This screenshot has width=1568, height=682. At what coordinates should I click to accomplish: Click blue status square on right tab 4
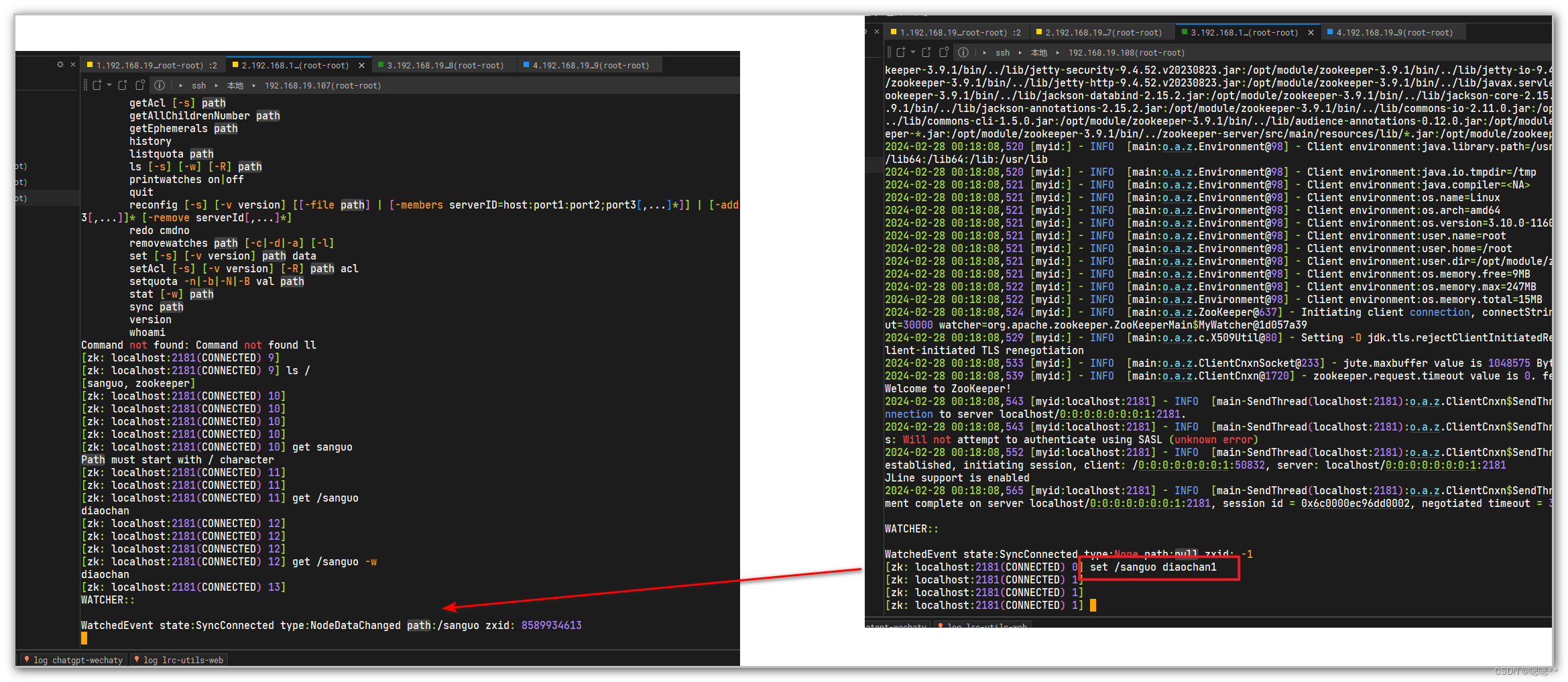point(1330,32)
